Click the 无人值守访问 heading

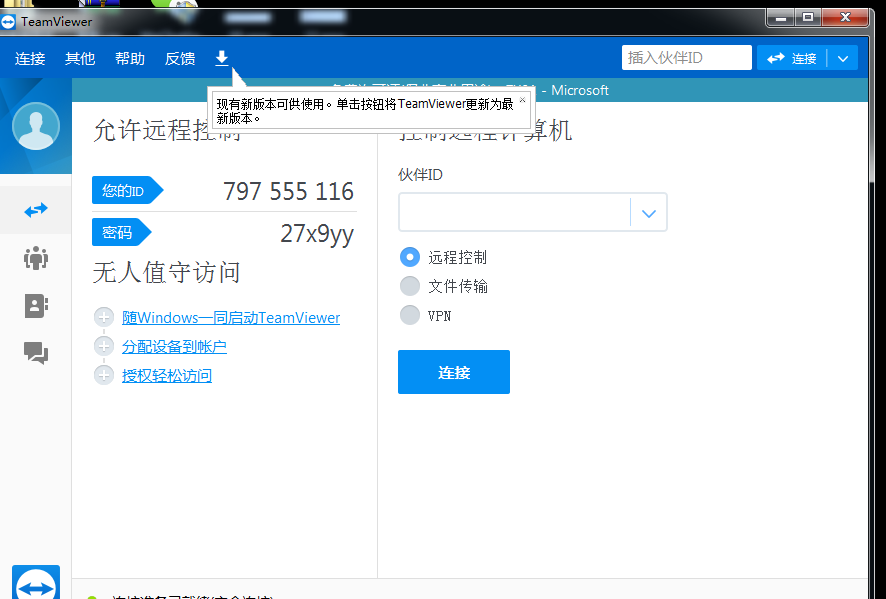click(x=167, y=273)
